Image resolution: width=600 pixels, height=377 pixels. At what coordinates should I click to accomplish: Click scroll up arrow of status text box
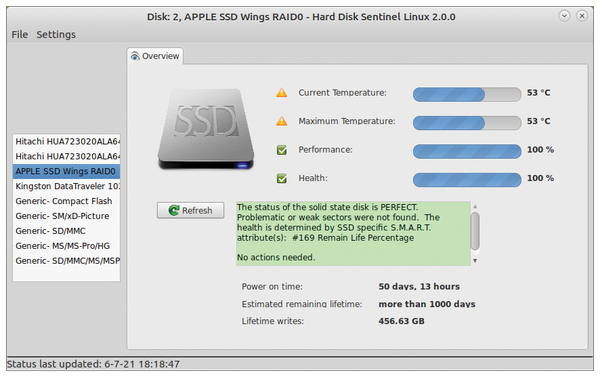click(475, 207)
